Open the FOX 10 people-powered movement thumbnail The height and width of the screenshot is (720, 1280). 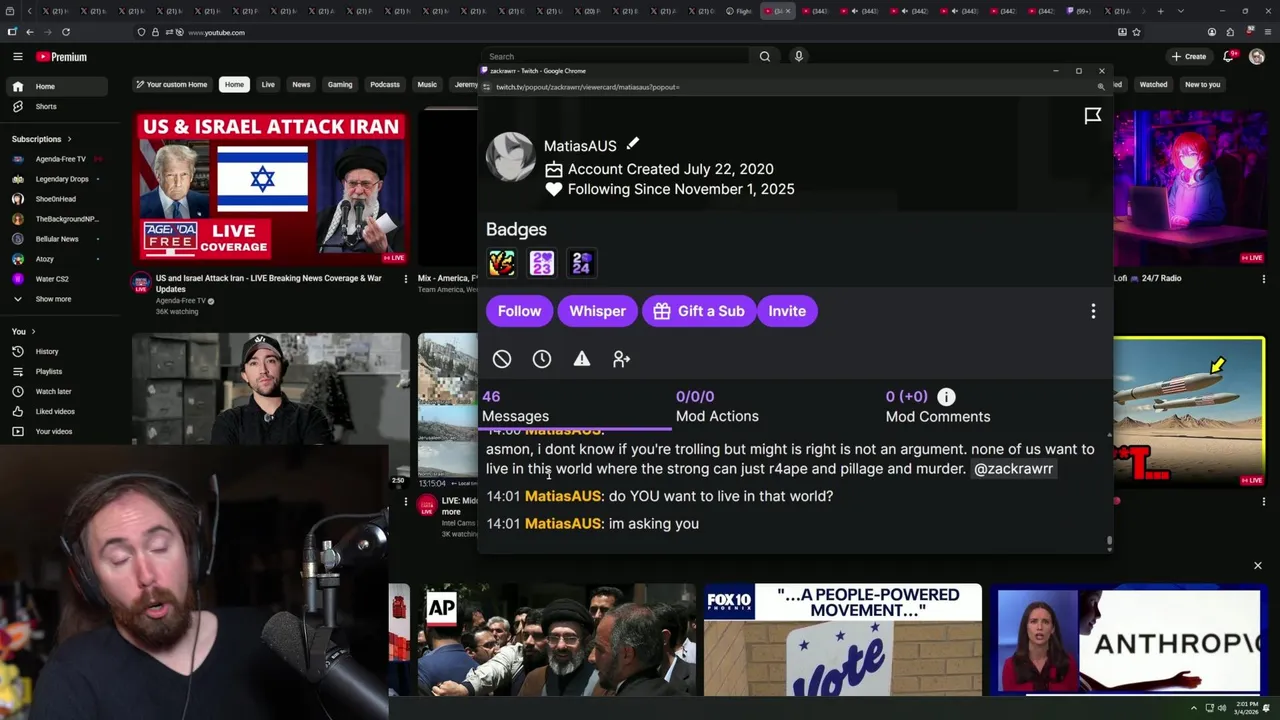click(843, 639)
